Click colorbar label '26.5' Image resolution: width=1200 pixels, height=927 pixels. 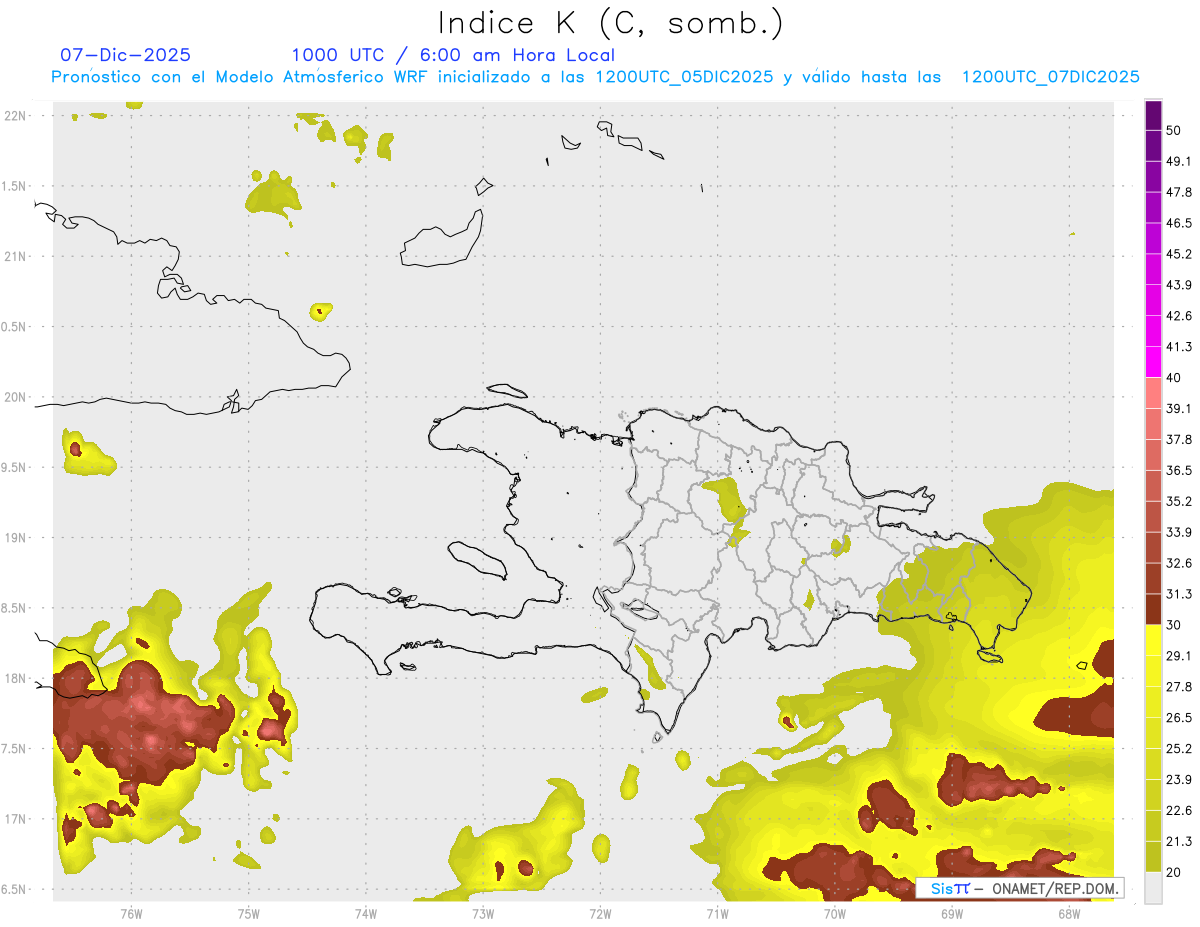point(1179,718)
